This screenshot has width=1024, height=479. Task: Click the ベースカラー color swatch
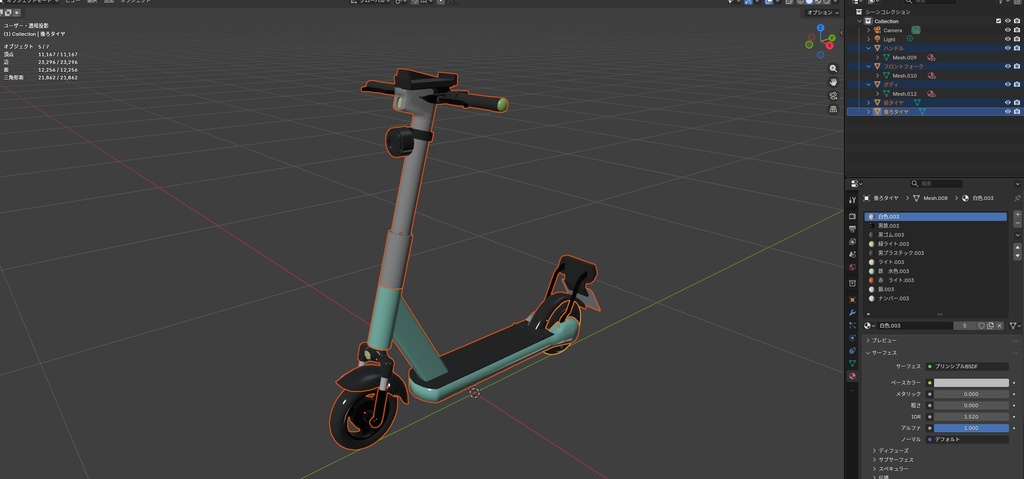click(971, 383)
